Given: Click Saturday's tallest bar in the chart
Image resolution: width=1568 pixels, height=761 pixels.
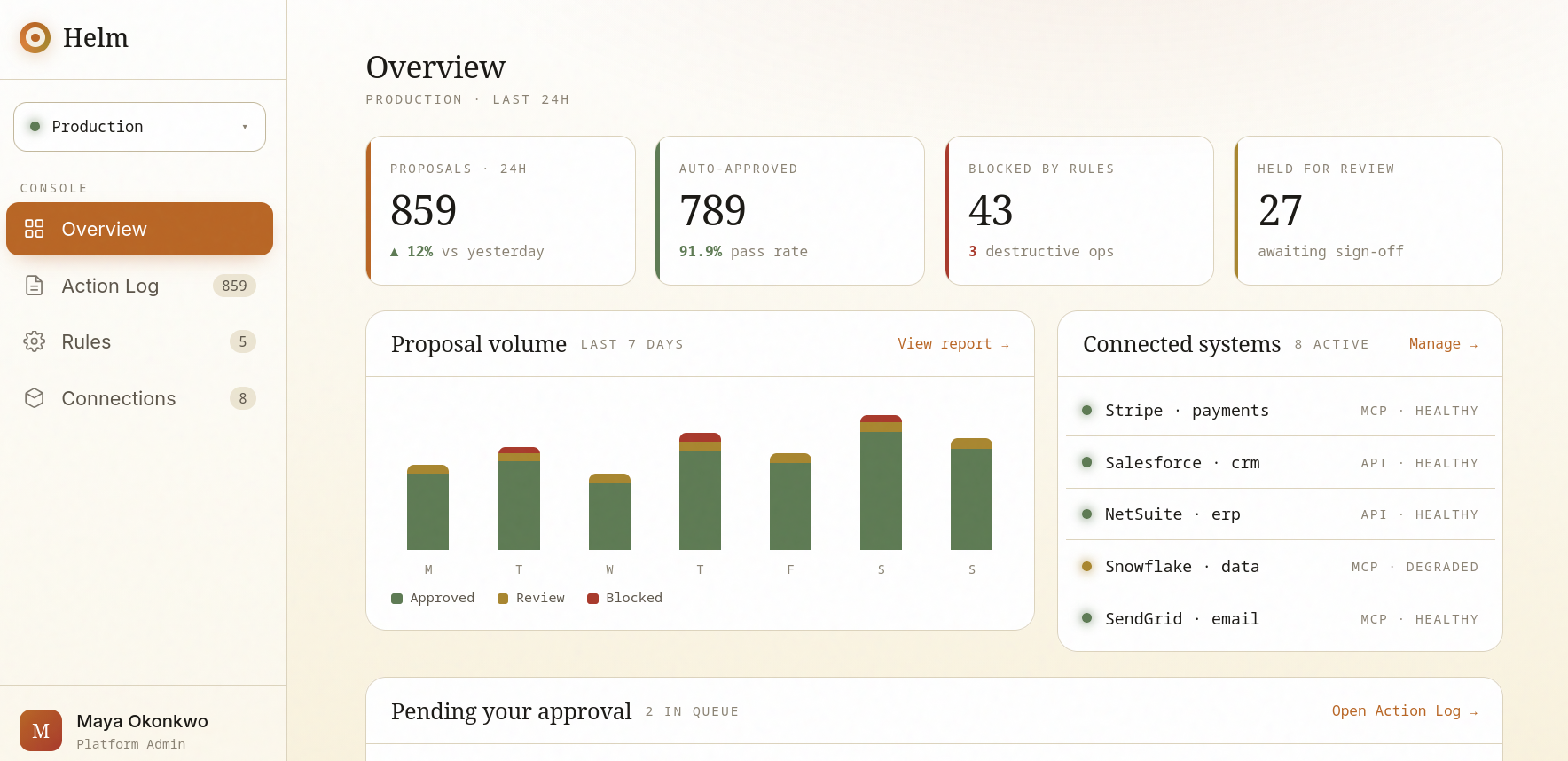Looking at the screenshot, I should pos(881,482).
